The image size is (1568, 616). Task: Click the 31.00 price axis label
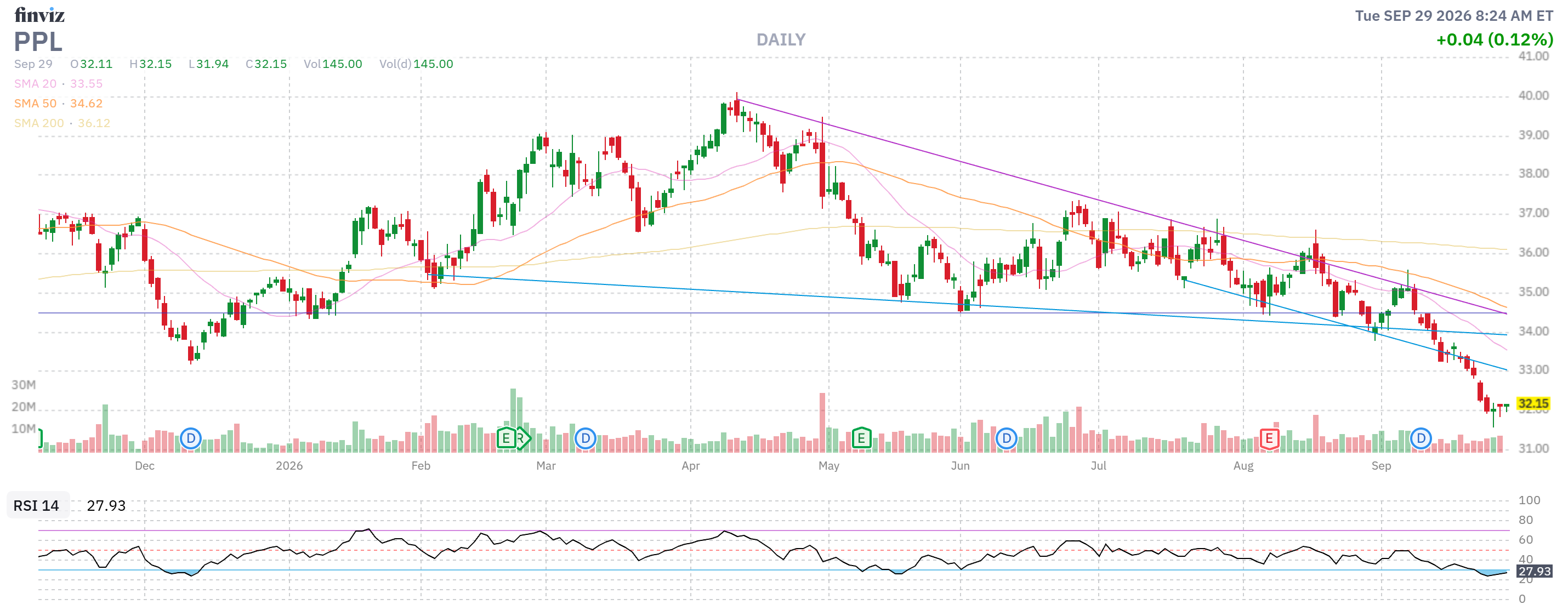coord(1533,449)
